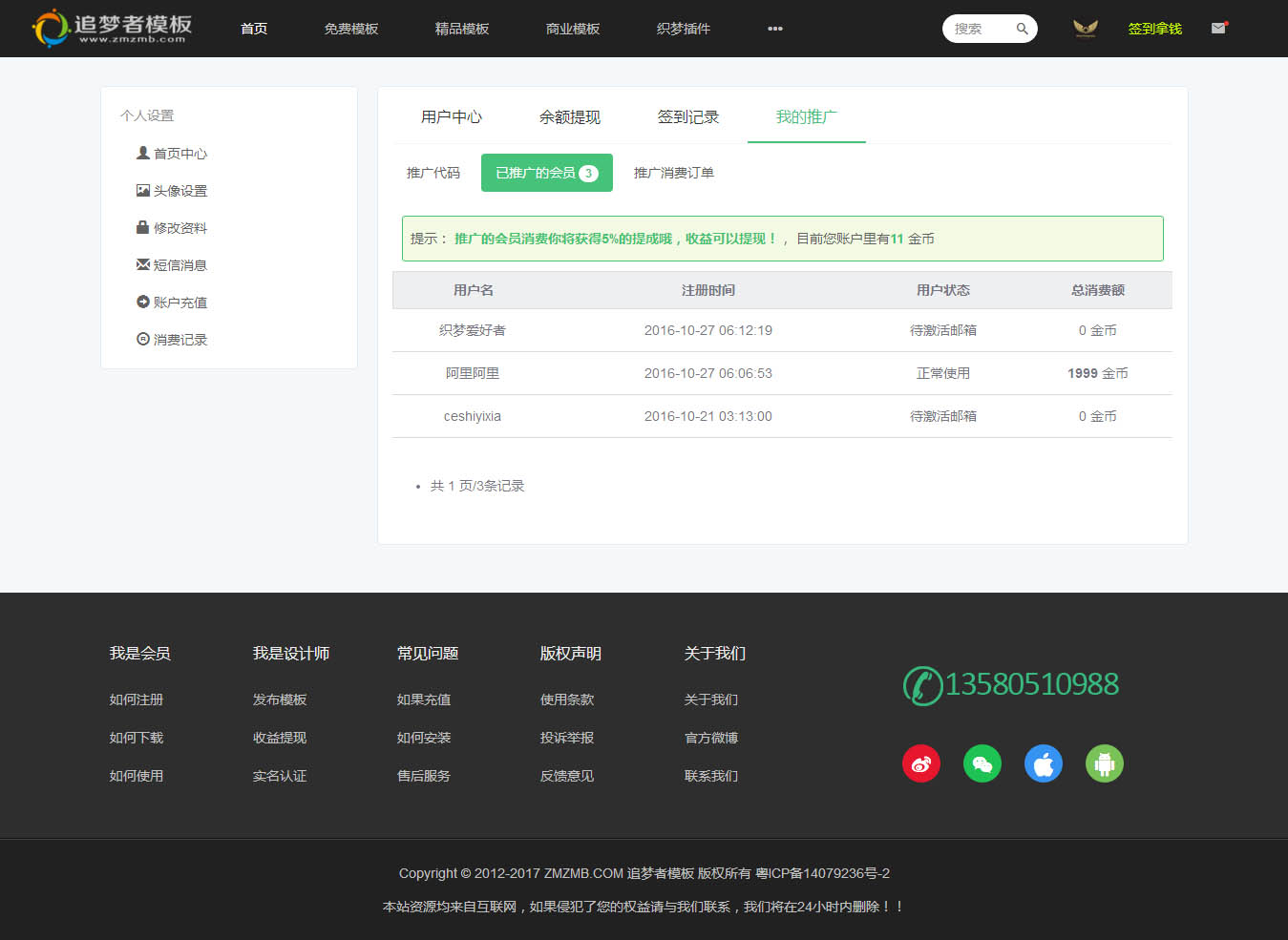Viewport: 1288px width, 940px height.
Task: Click the 已推广的会员 button
Action: click(546, 173)
